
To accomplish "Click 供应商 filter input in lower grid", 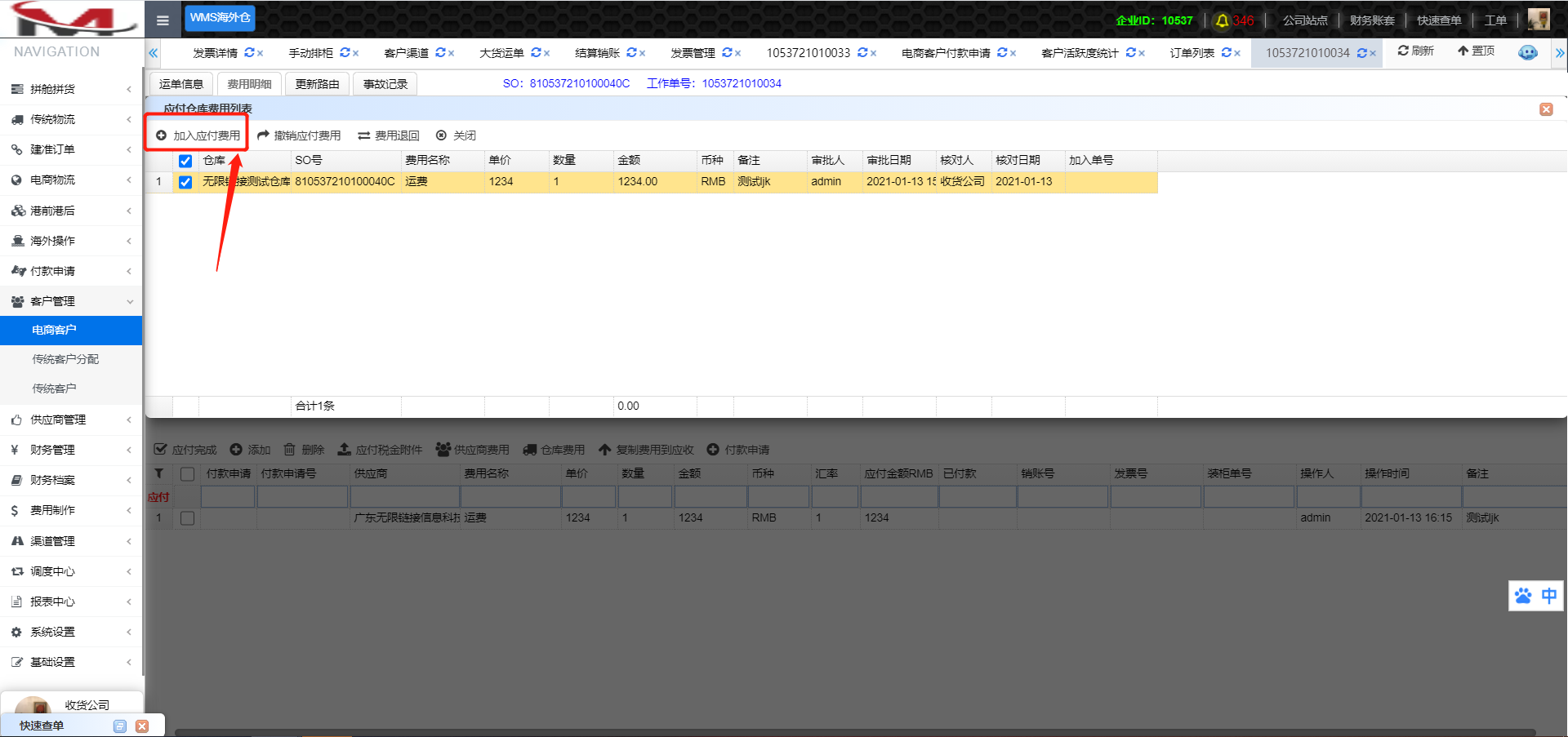I will coord(405,496).
